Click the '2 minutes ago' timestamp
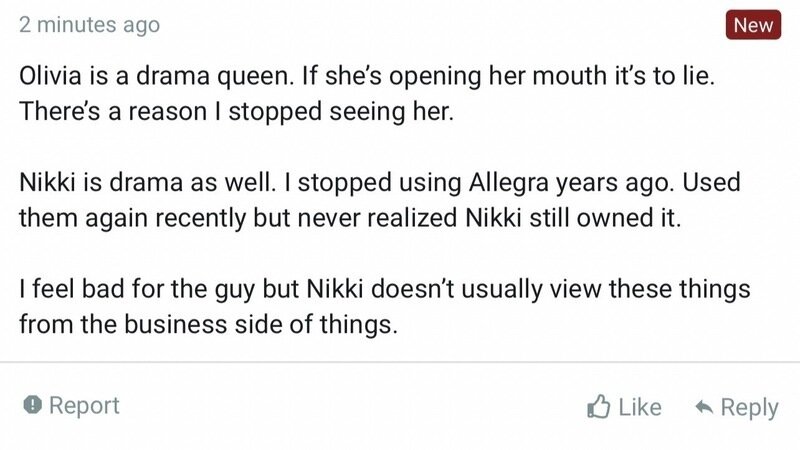 (x=89, y=26)
